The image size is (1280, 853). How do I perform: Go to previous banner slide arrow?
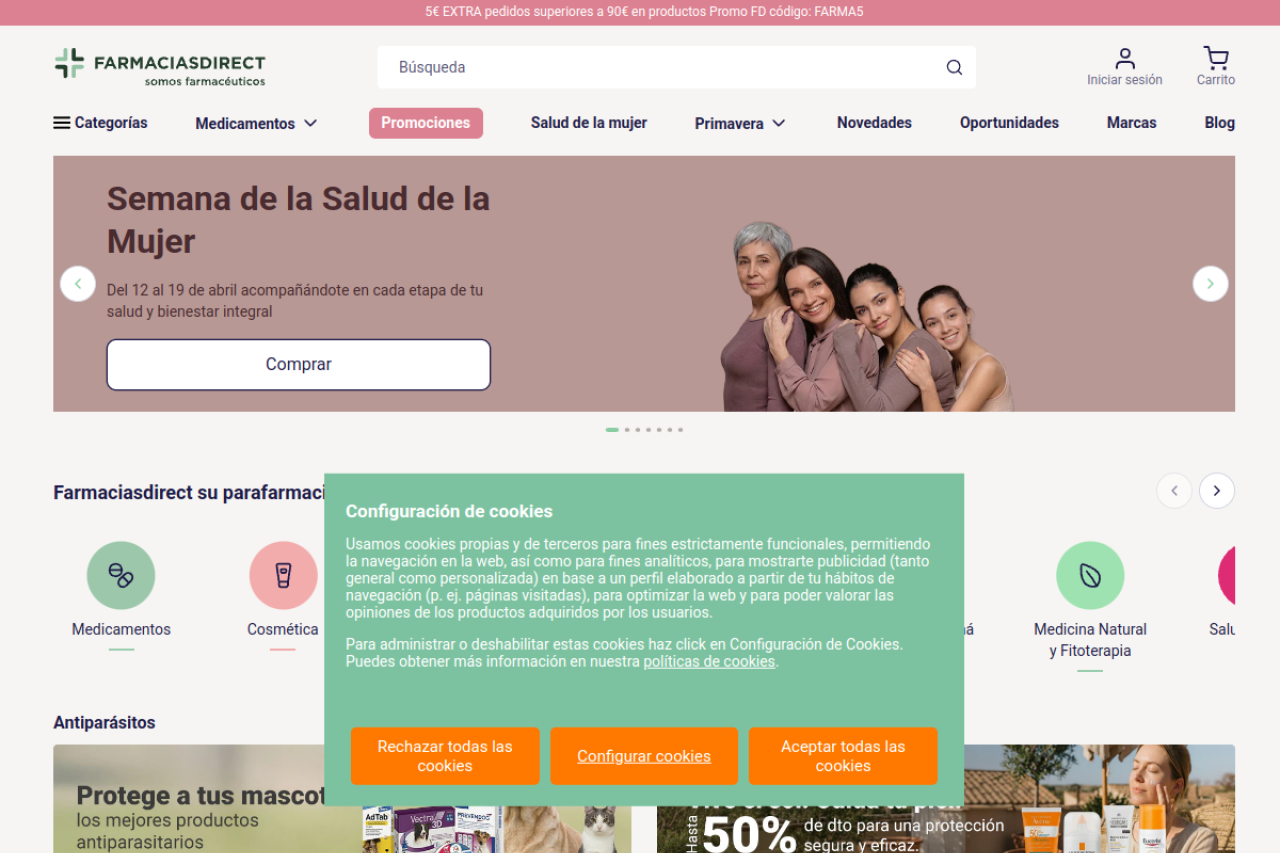coord(78,284)
